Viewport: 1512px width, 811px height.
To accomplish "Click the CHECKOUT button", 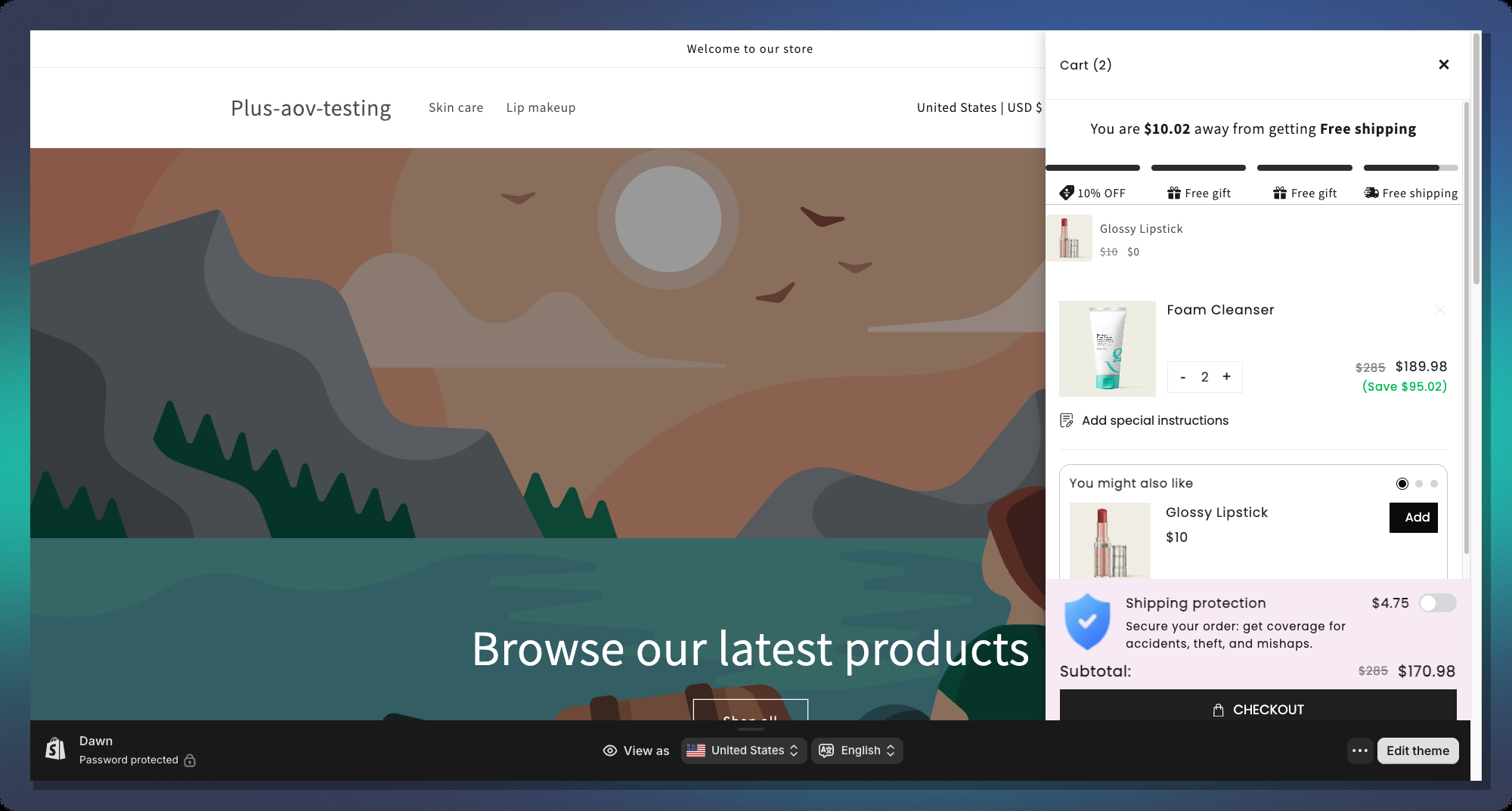I will 1257,708.
